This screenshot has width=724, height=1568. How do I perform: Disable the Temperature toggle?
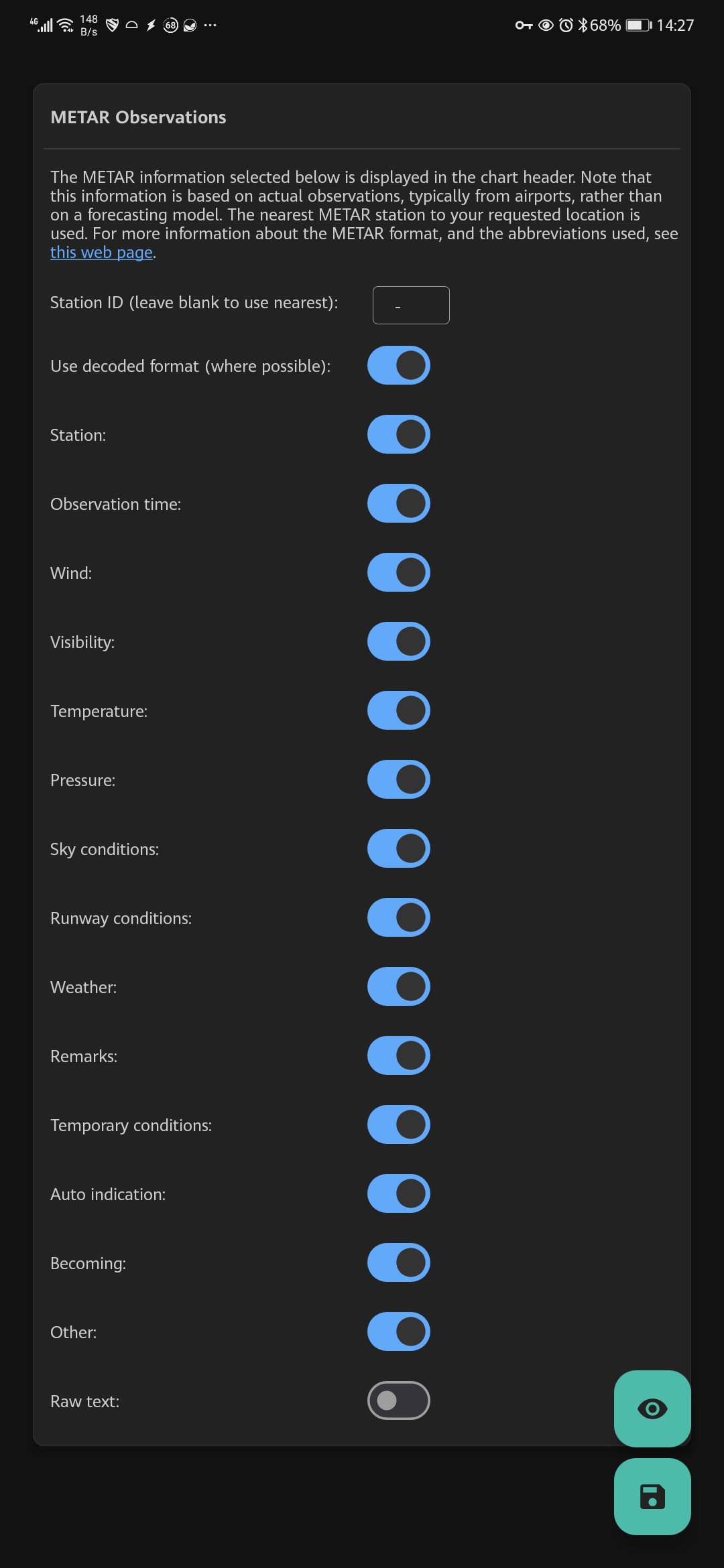(398, 710)
